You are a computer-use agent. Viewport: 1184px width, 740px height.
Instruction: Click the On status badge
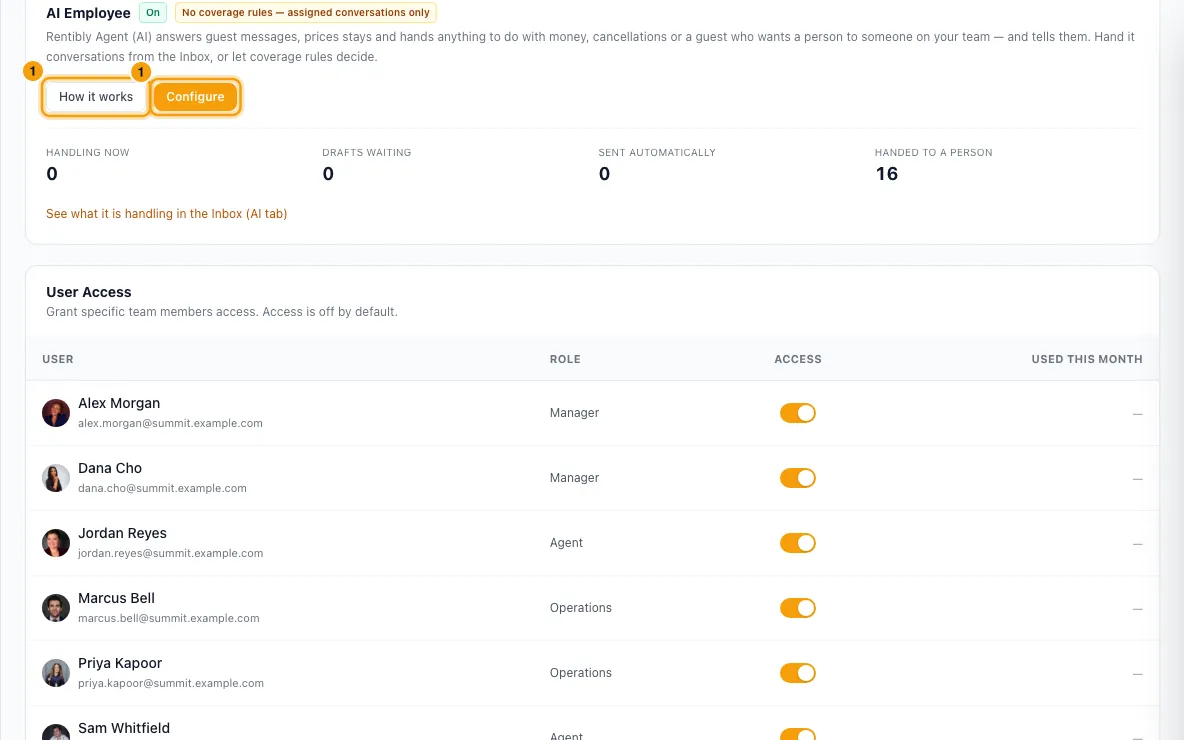tap(153, 13)
